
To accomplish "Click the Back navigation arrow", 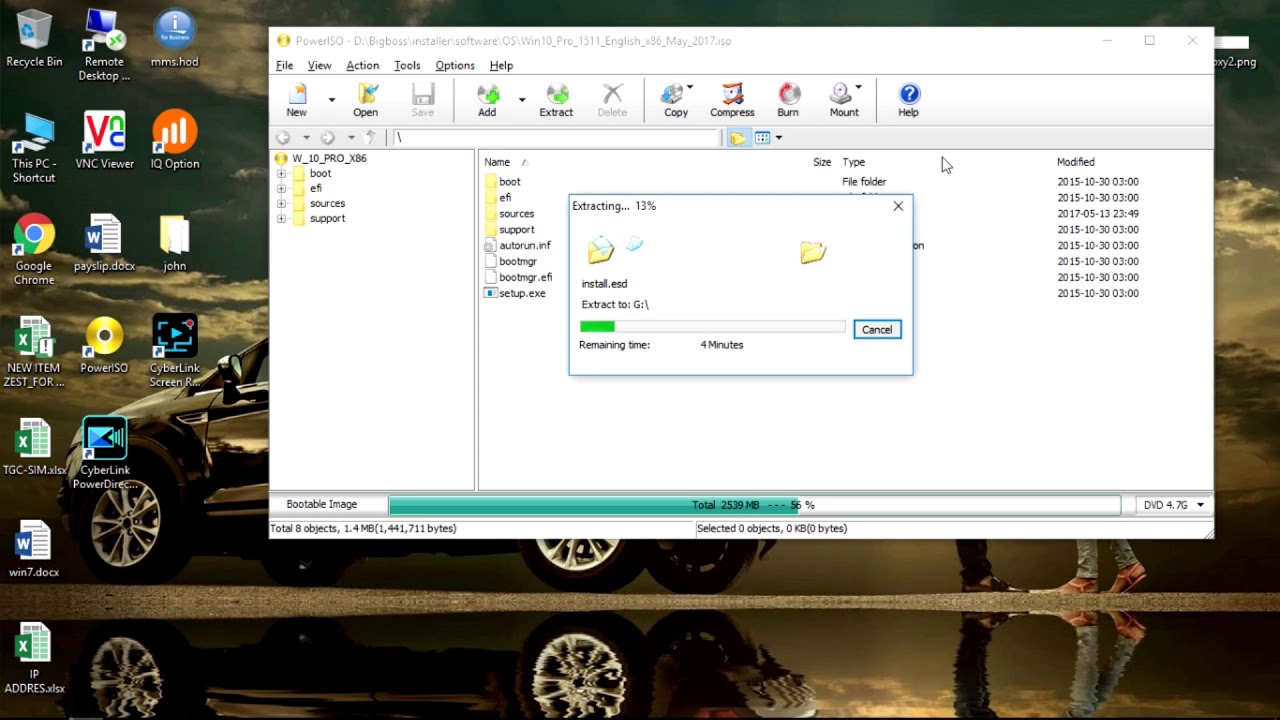I will point(284,137).
